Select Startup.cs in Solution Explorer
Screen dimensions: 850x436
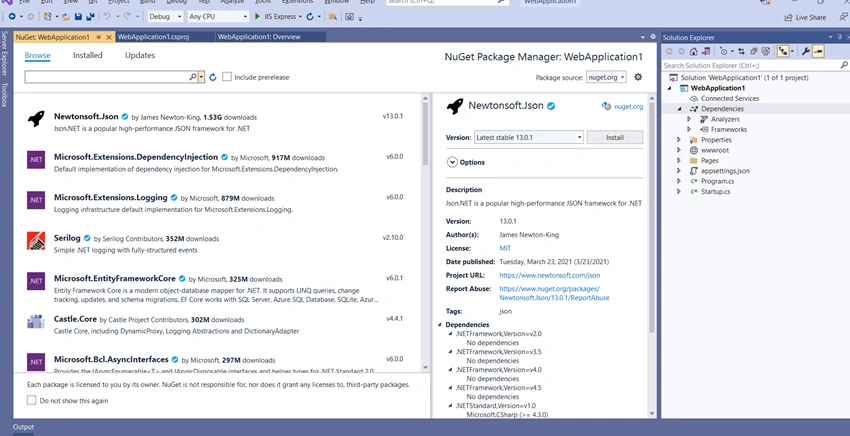[715, 191]
